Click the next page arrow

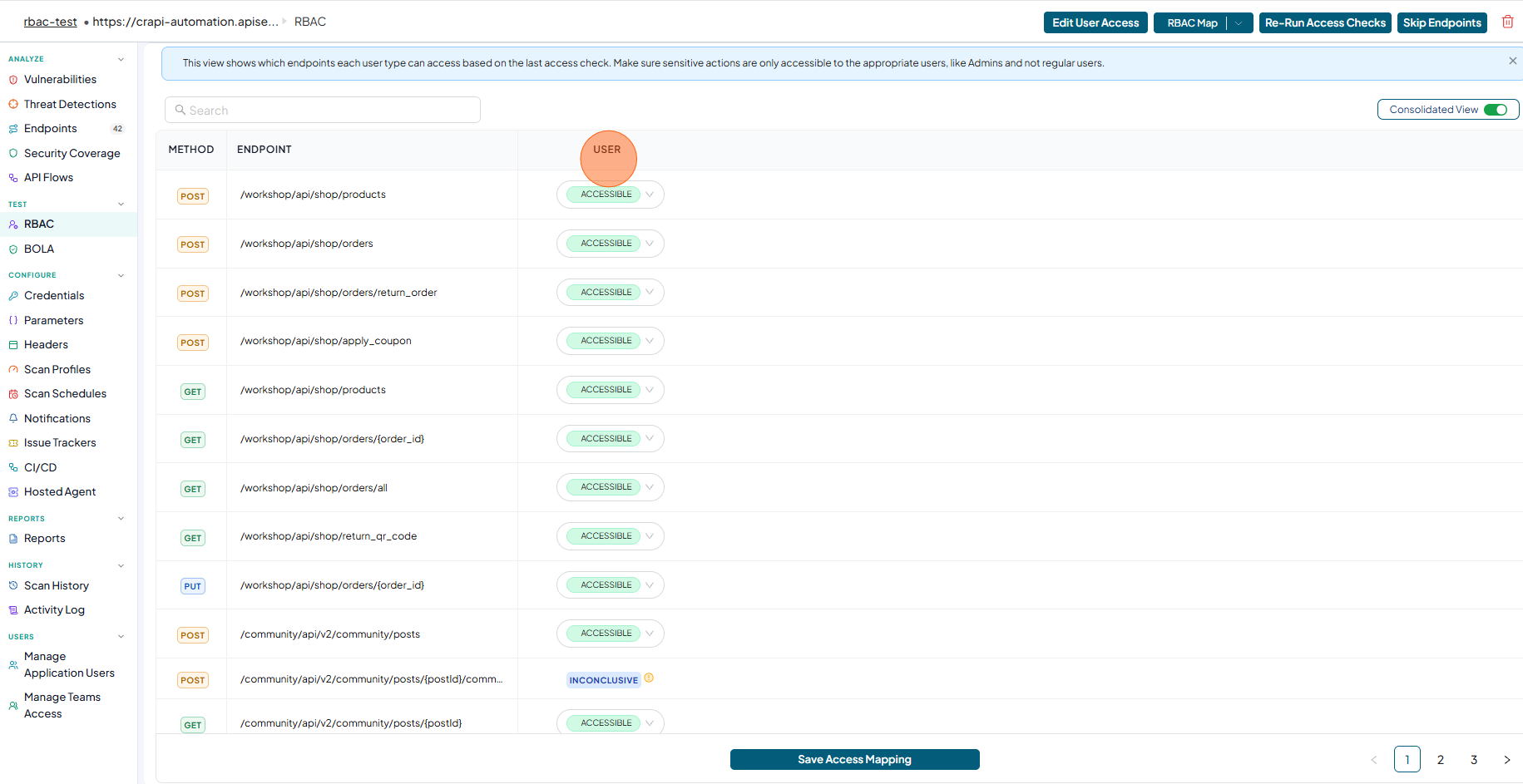1506,759
